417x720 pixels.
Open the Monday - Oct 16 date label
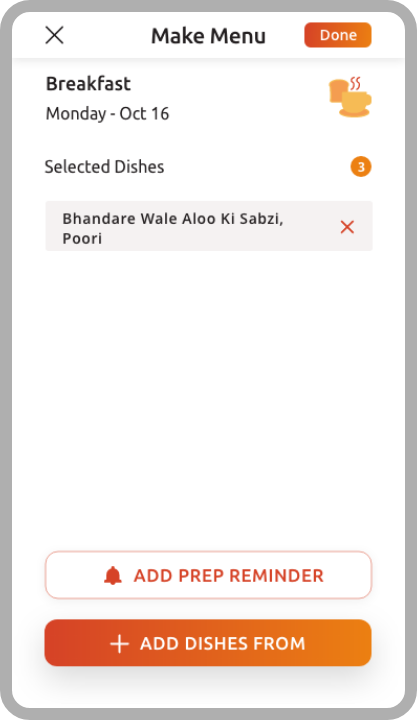point(107,113)
